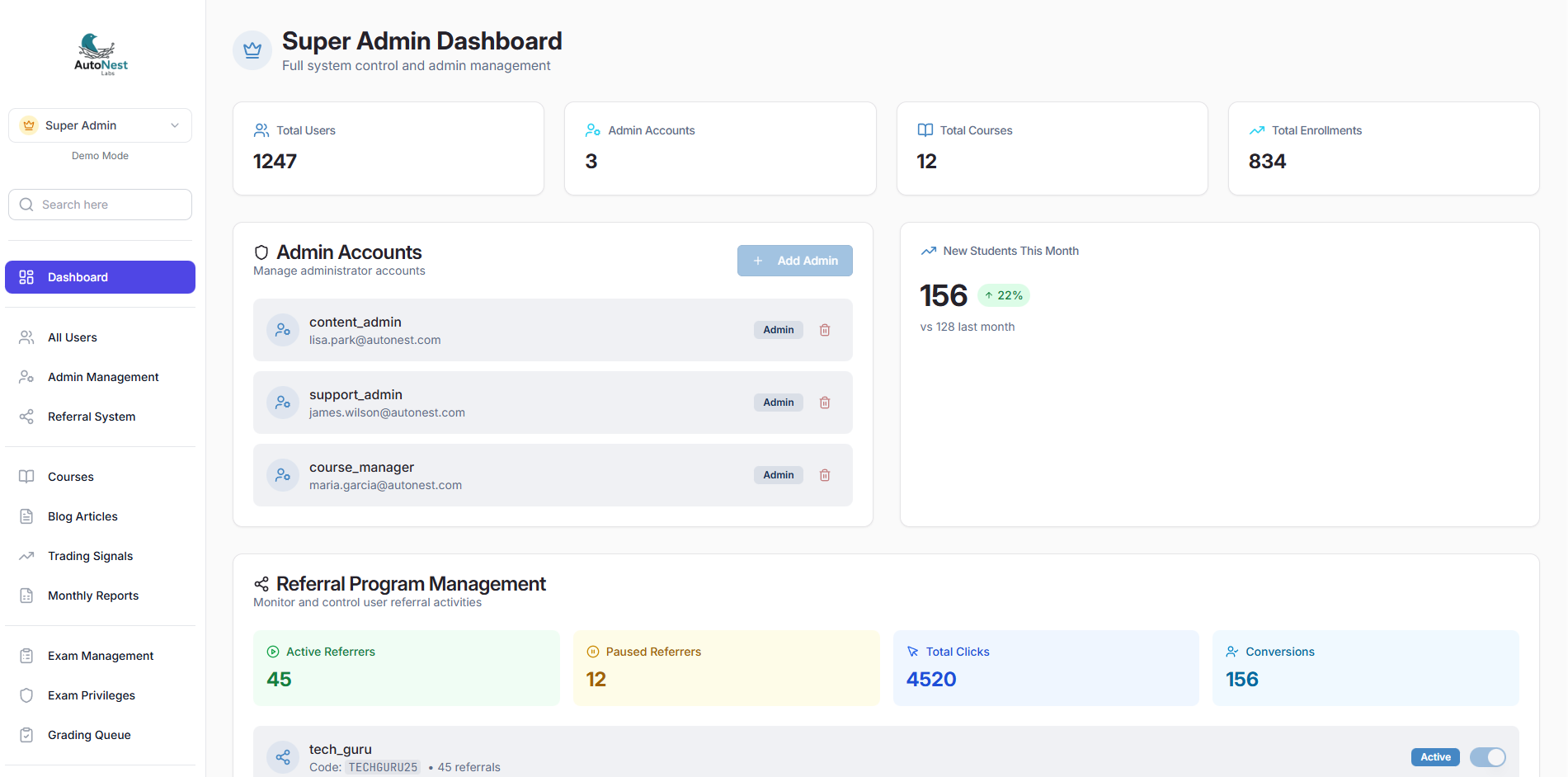Open Exam Management in sidebar
The height and width of the screenshot is (777, 1568).
pyautogui.click(x=101, y=656)
